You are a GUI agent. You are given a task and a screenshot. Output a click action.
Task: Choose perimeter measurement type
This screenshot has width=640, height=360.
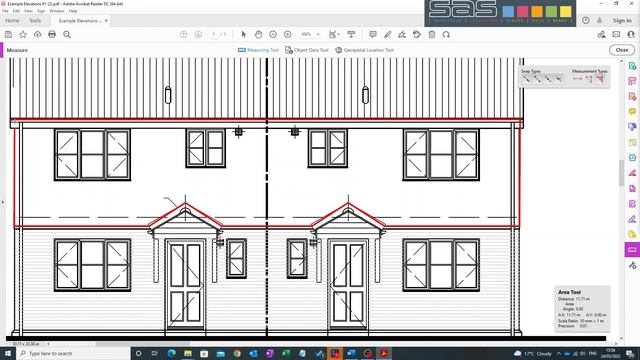point(589,79)
